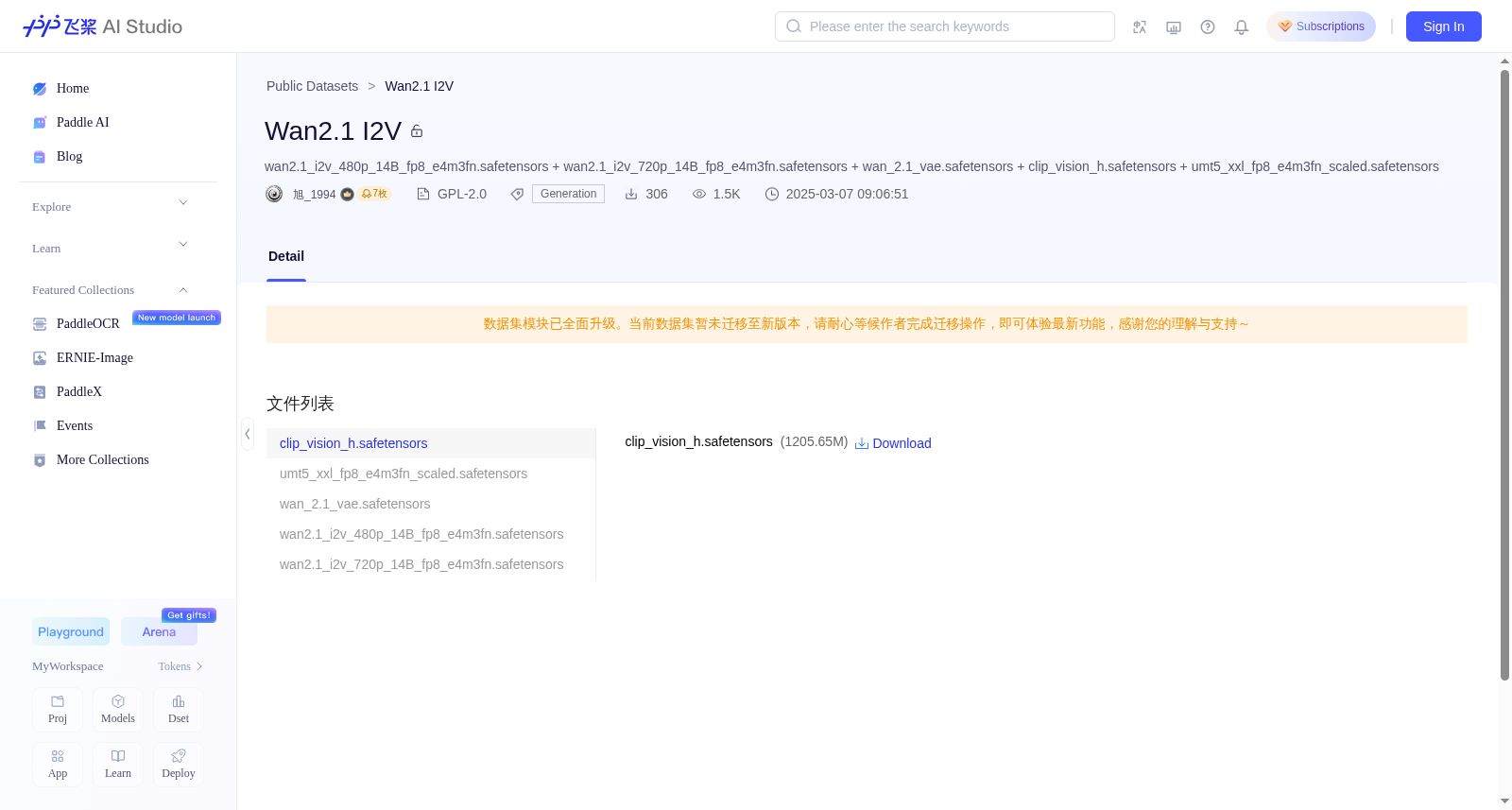Select clip_vision_h.safetensors in the file list
The image size is (1512, 810).
point(431,443)
